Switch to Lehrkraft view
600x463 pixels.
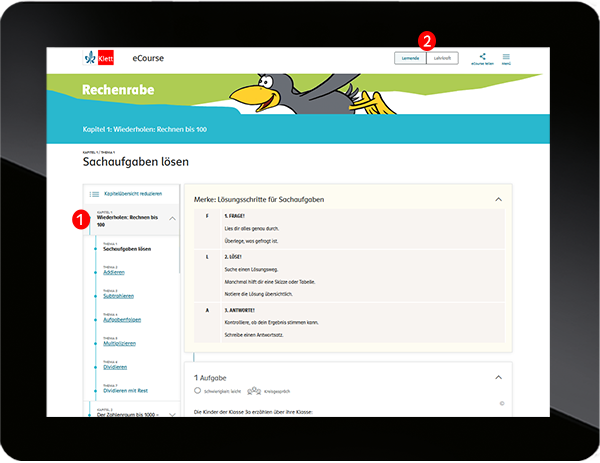(442, 58)
